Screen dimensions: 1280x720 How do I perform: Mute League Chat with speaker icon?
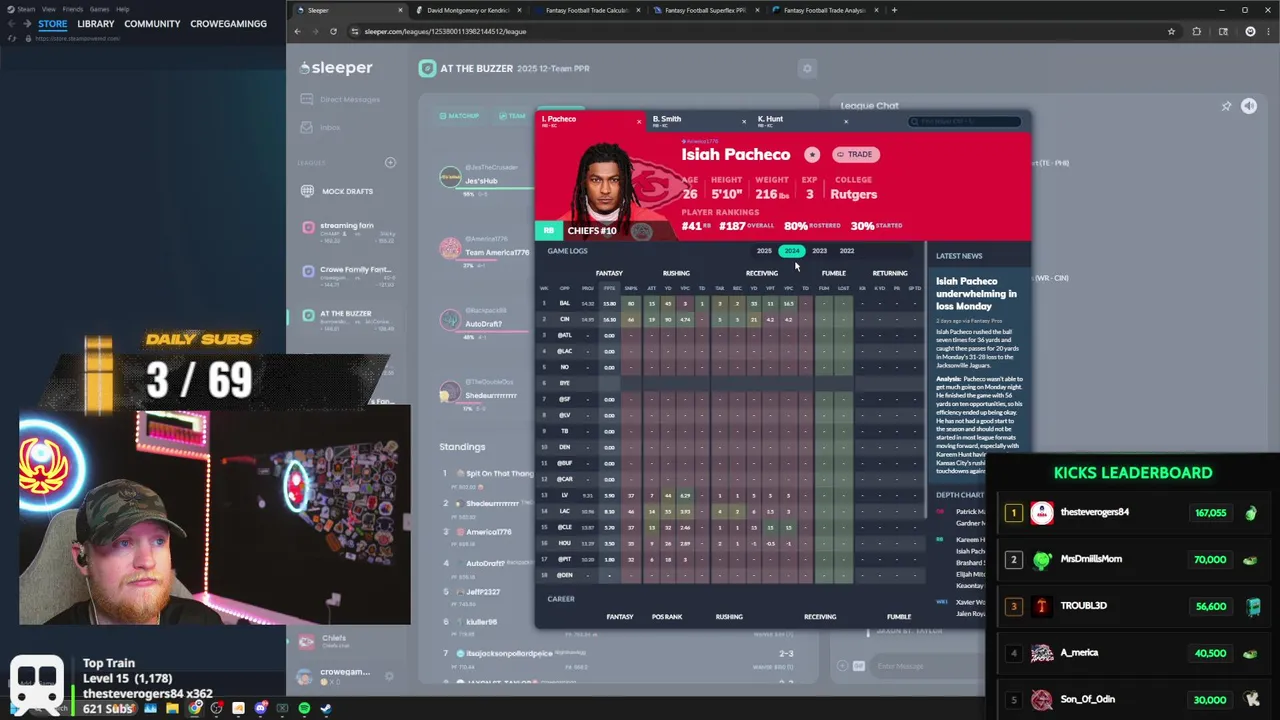click(x=1249, y=106)
